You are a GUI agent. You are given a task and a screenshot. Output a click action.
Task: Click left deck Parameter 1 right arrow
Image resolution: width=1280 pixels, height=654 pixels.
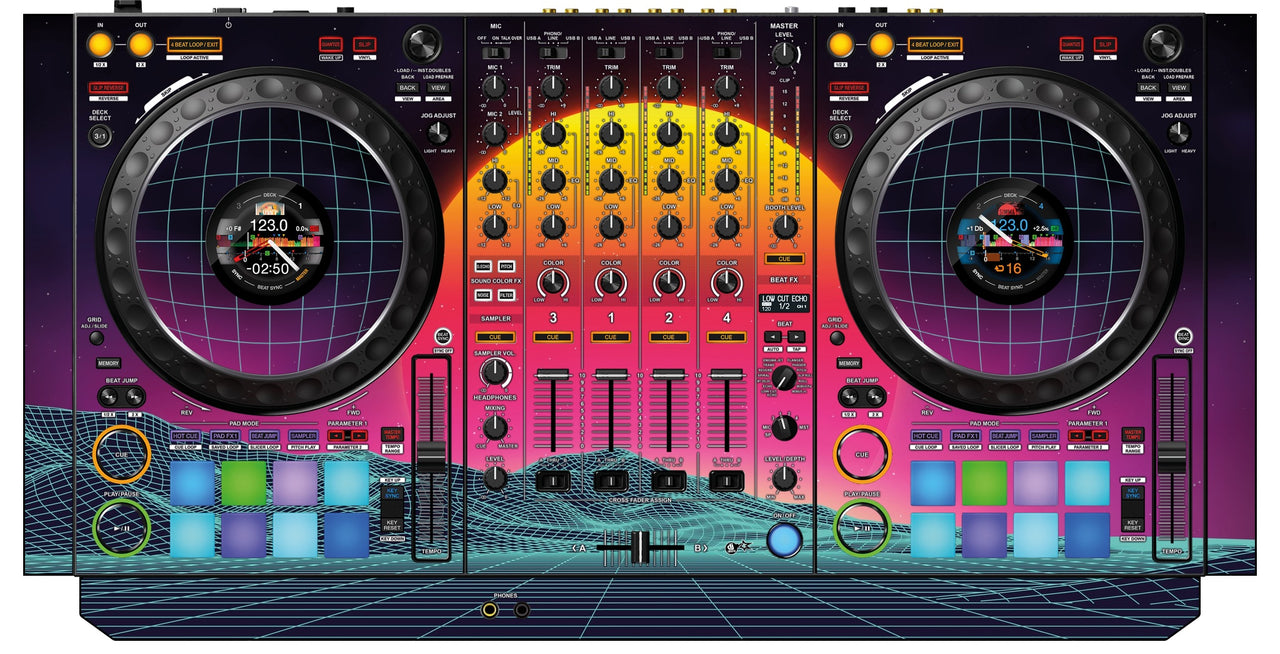358,436
